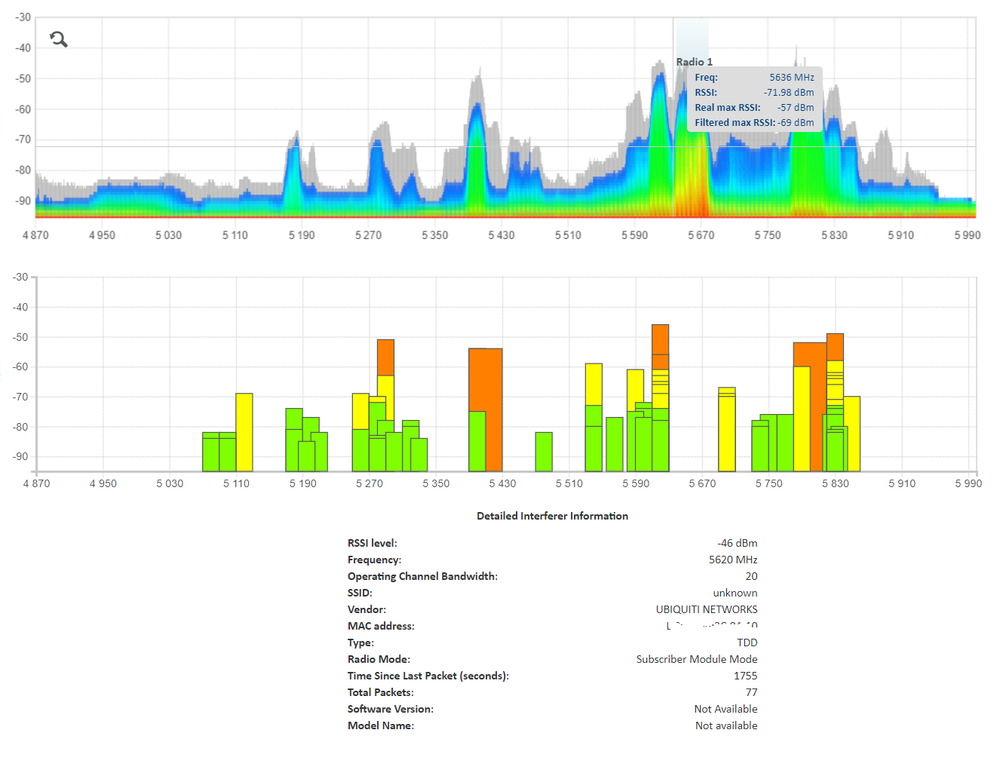Click the Detailed Interferer Information heading
Viewport: 1000px width, 782px height.
553,516
